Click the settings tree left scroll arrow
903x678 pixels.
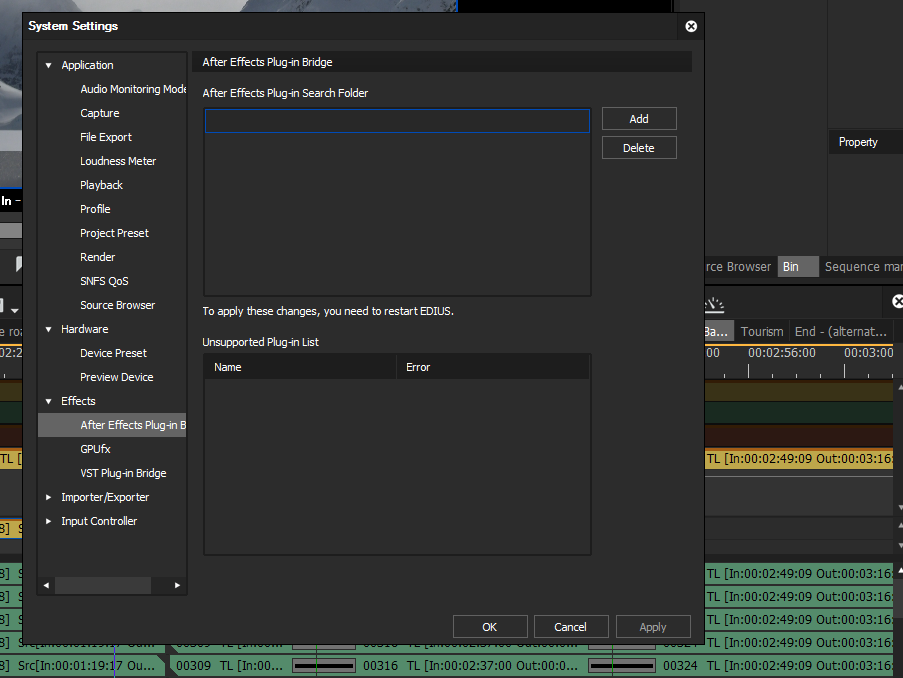point(46,585)
